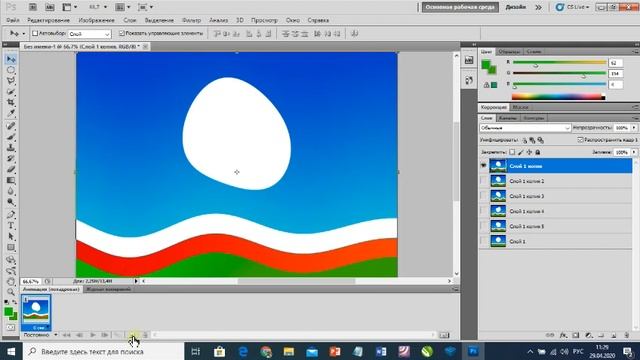640x360 pixels.
Task: Select the Eraser tool
Action: [x=11, y=169]
